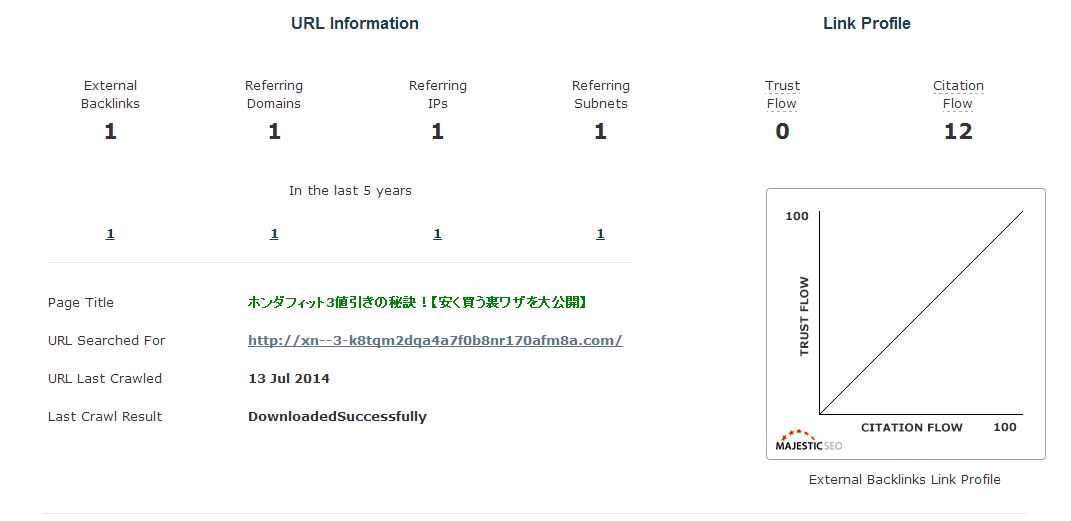
Task: Open the URL Searched For hyperlink
Action: pos(435,341)
